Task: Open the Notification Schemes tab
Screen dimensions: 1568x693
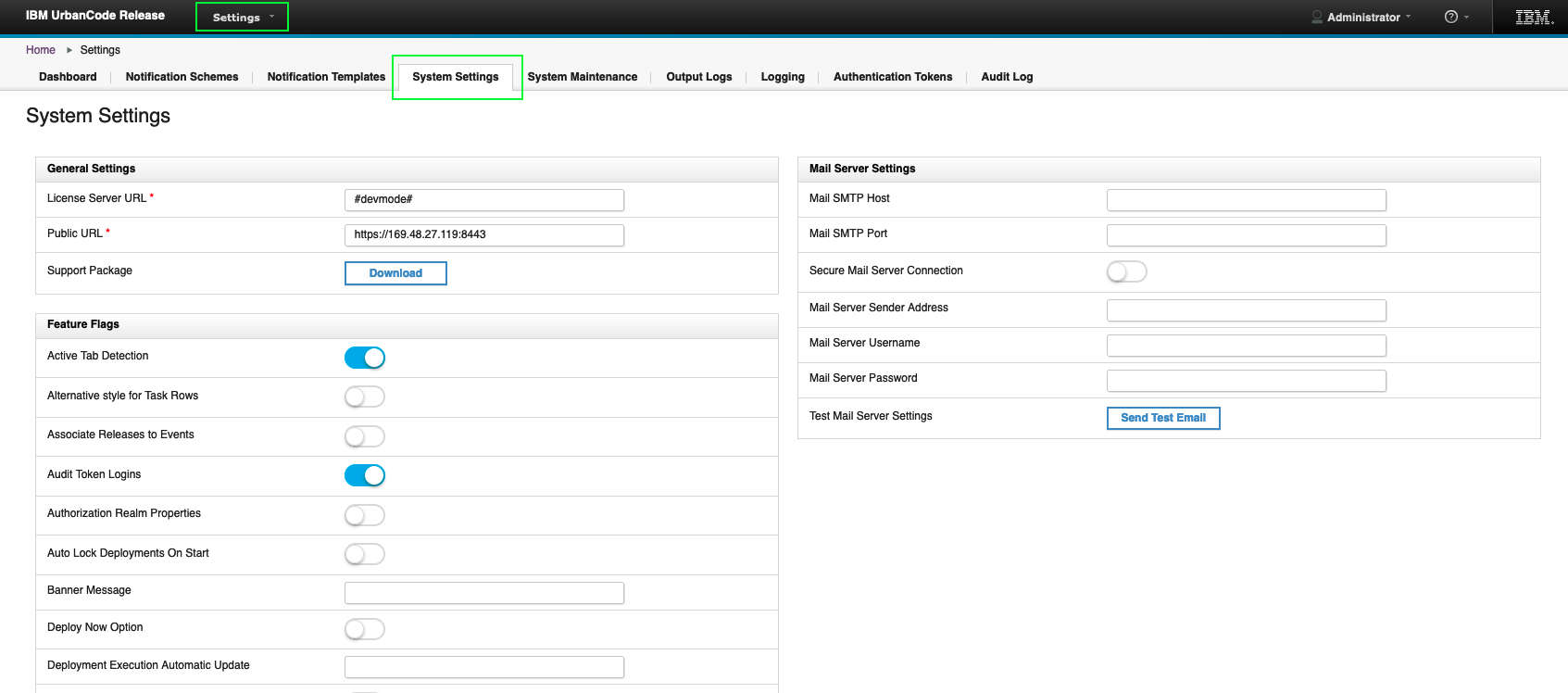Action: (182, 77)
